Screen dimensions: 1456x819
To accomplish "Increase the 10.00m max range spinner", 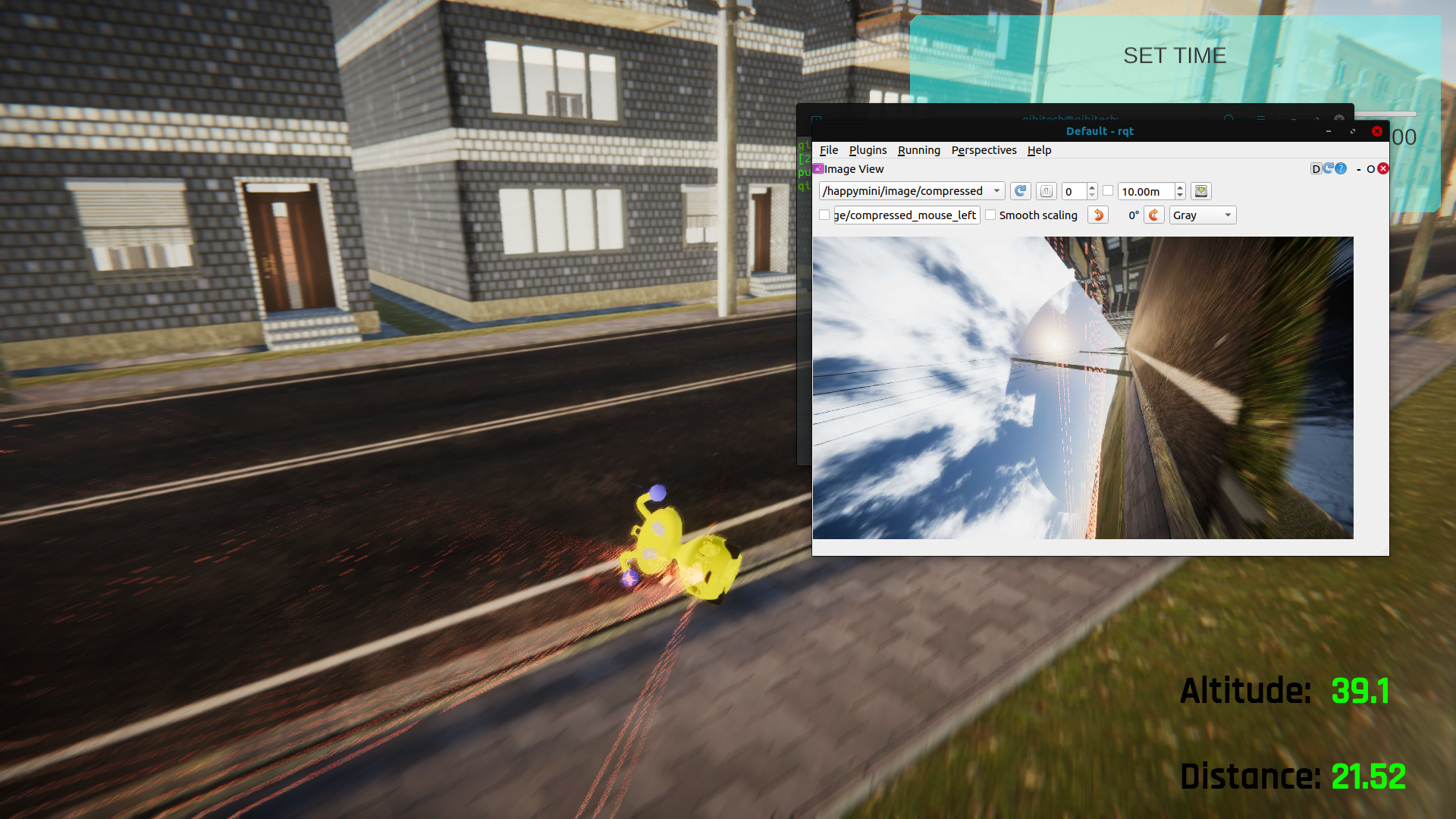I will tap(1180, 187).
